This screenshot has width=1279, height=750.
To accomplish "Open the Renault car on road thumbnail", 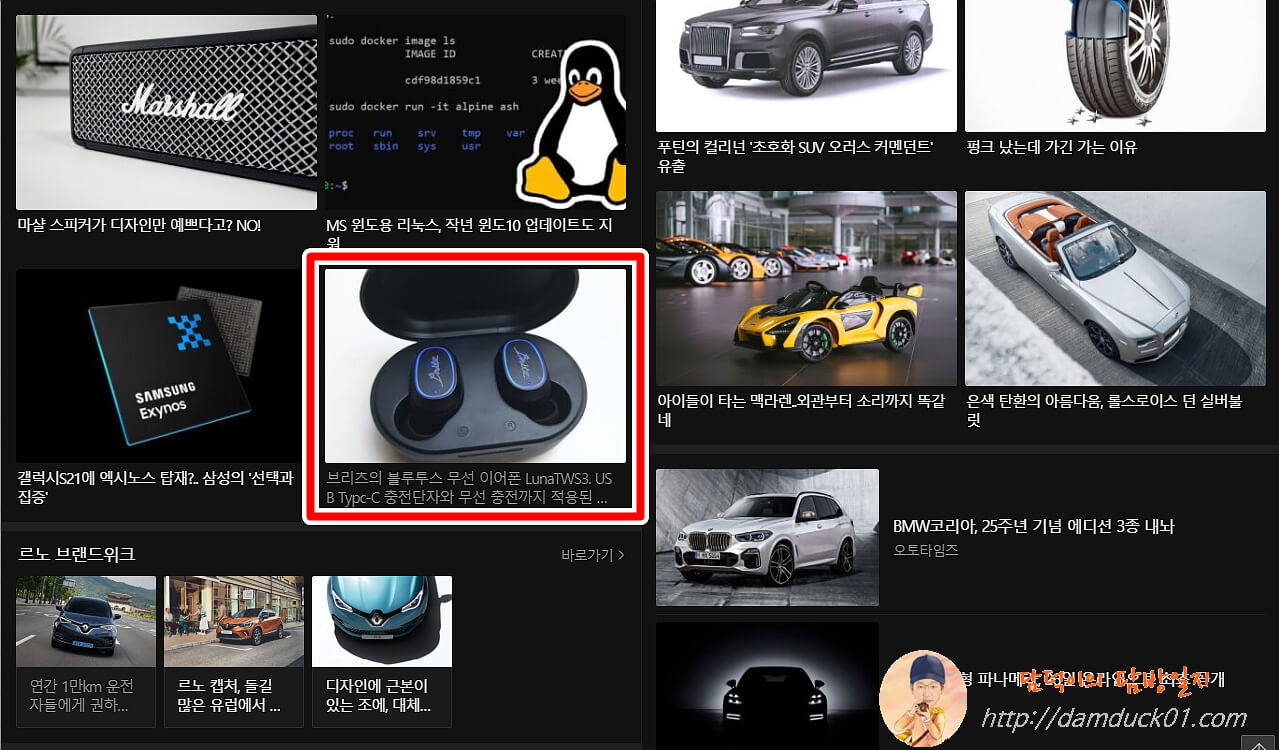I will (x=86, y=621).
